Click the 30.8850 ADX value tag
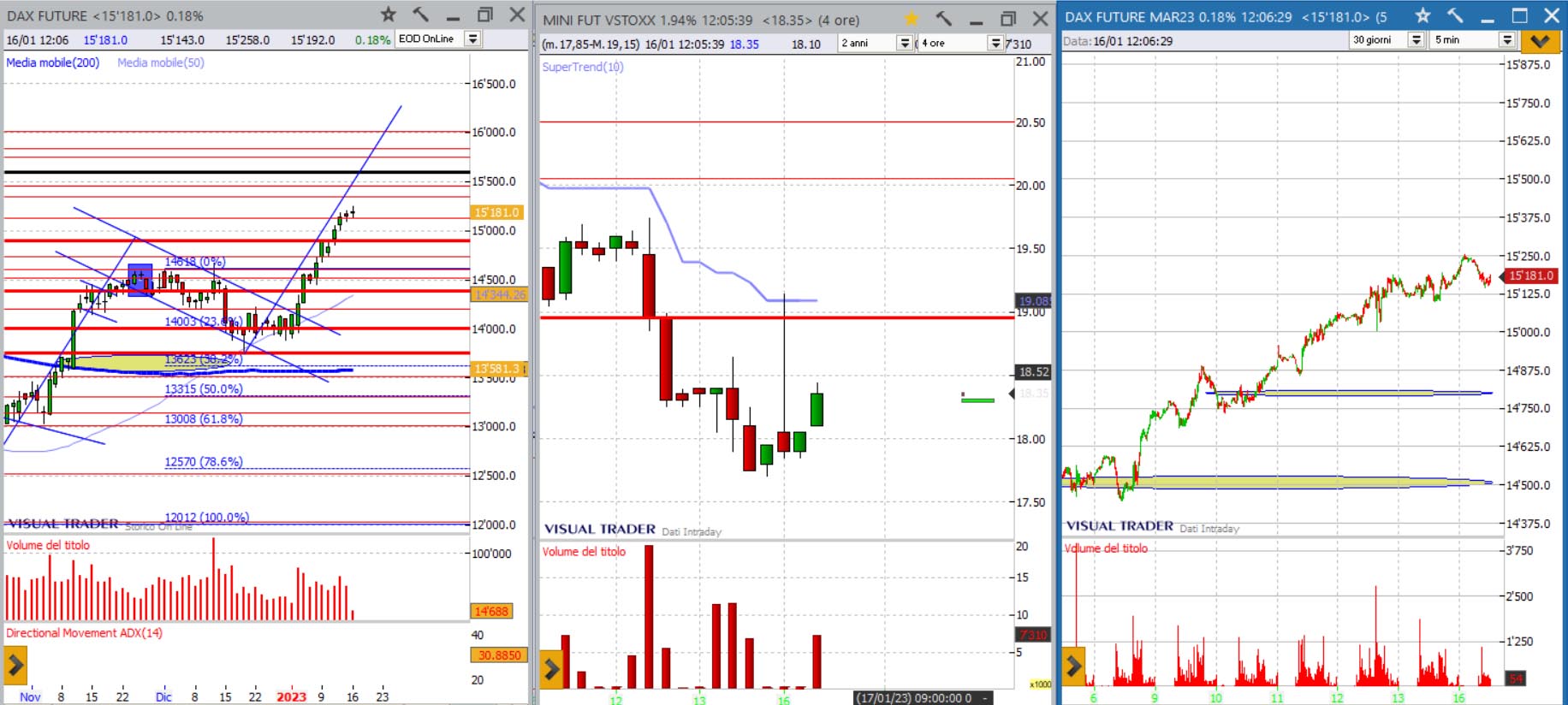The height and width of the screenshot is (705, 1568). (499, 655)
